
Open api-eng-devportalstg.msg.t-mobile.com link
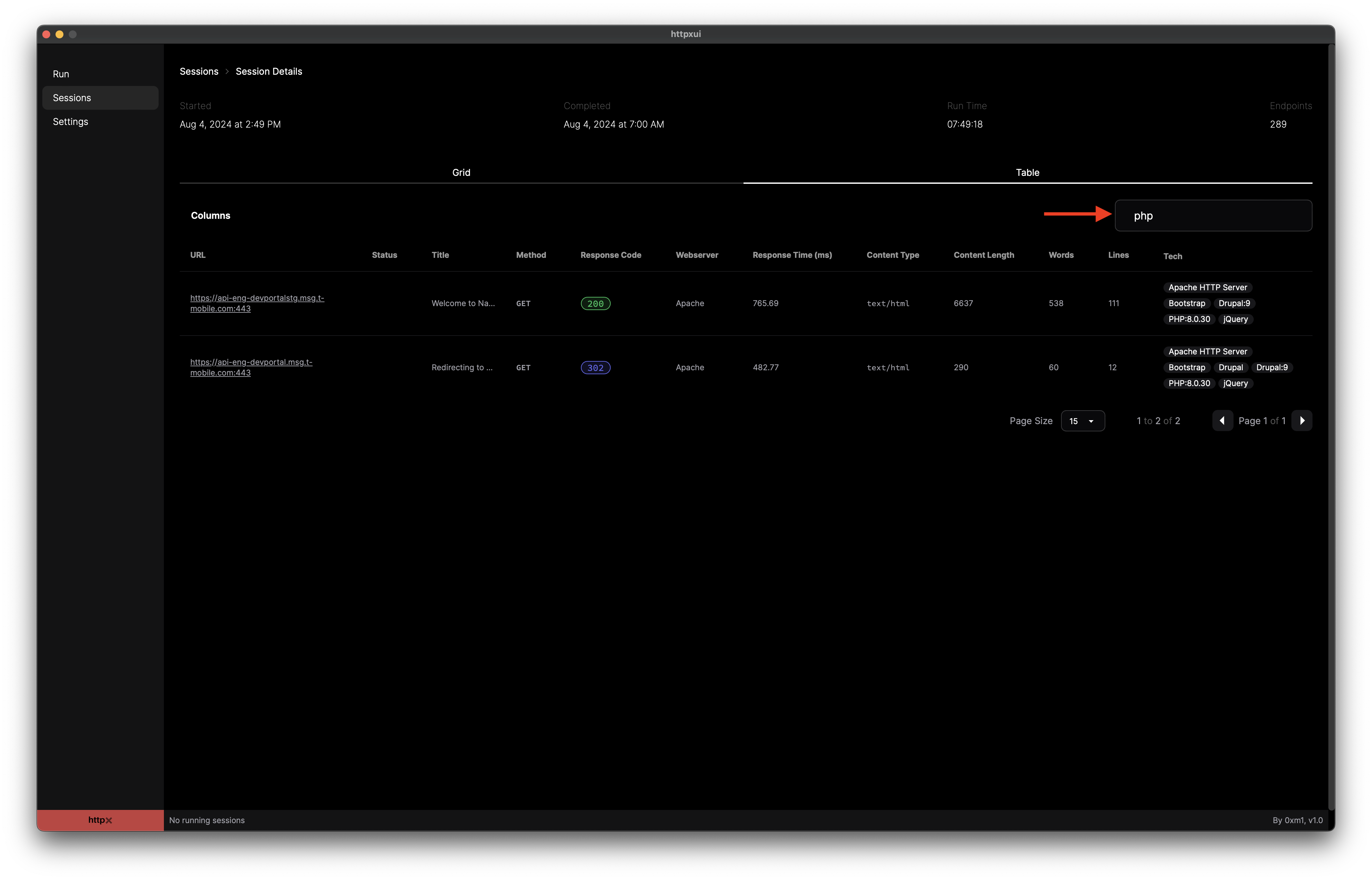(257, 303)
